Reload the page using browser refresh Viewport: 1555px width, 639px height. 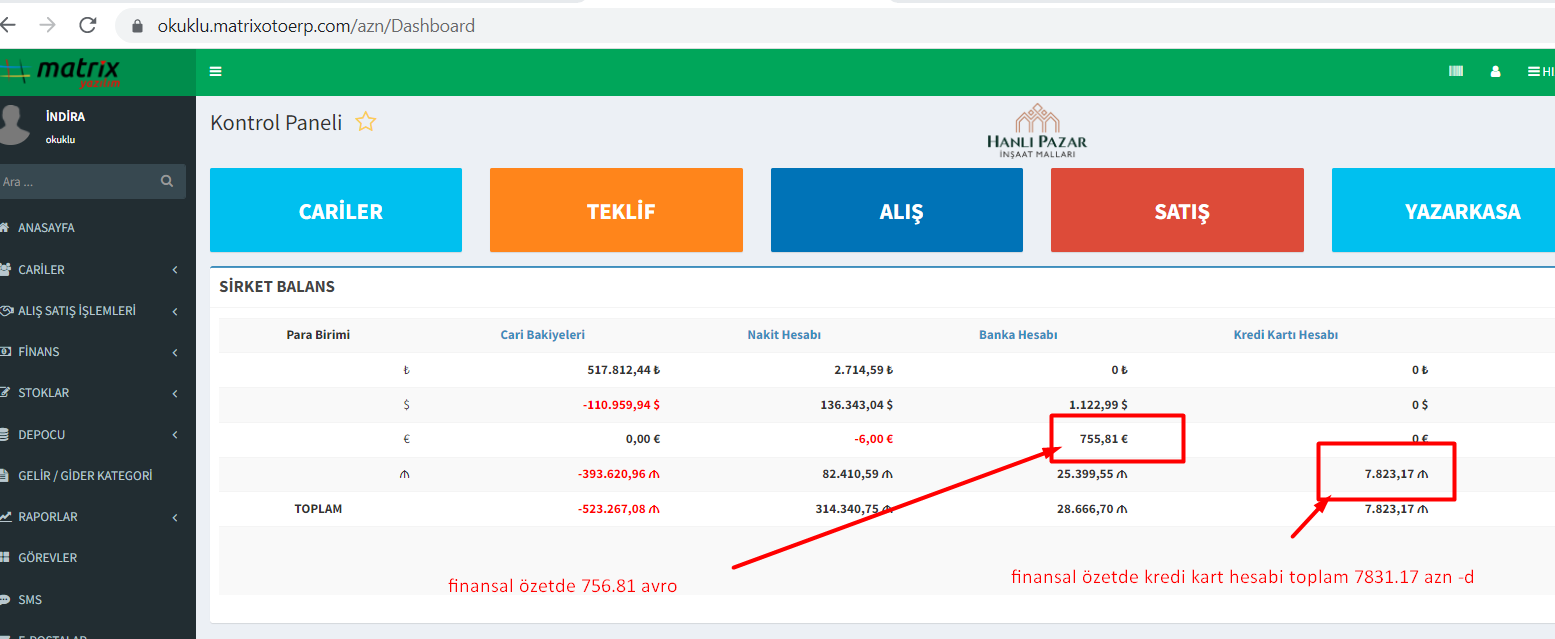point(88,25)
